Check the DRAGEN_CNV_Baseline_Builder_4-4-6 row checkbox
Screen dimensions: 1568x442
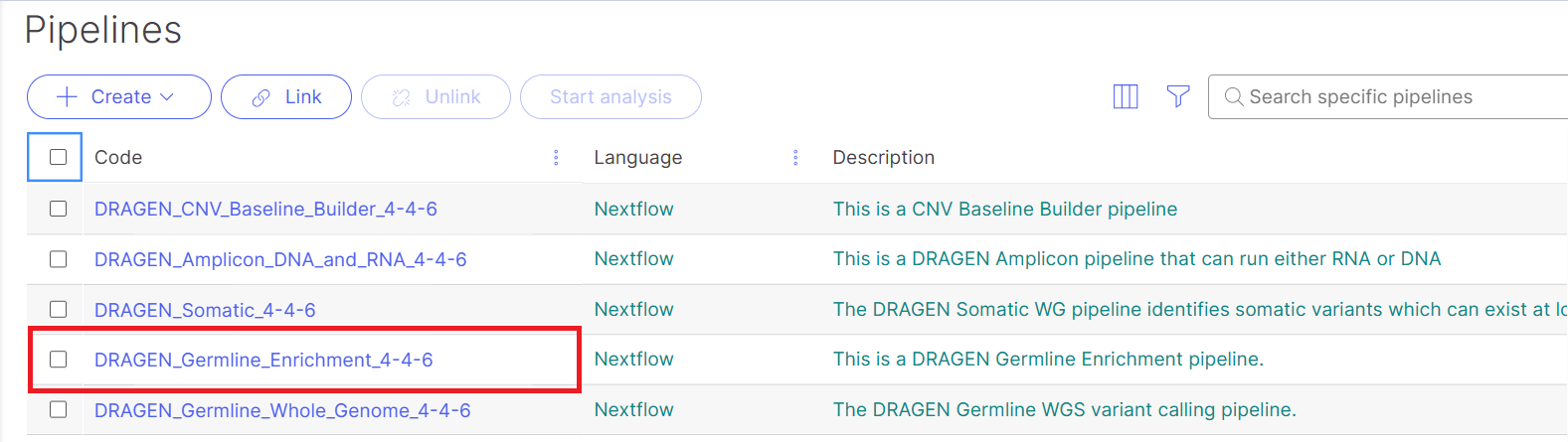(x=59, y=209)
